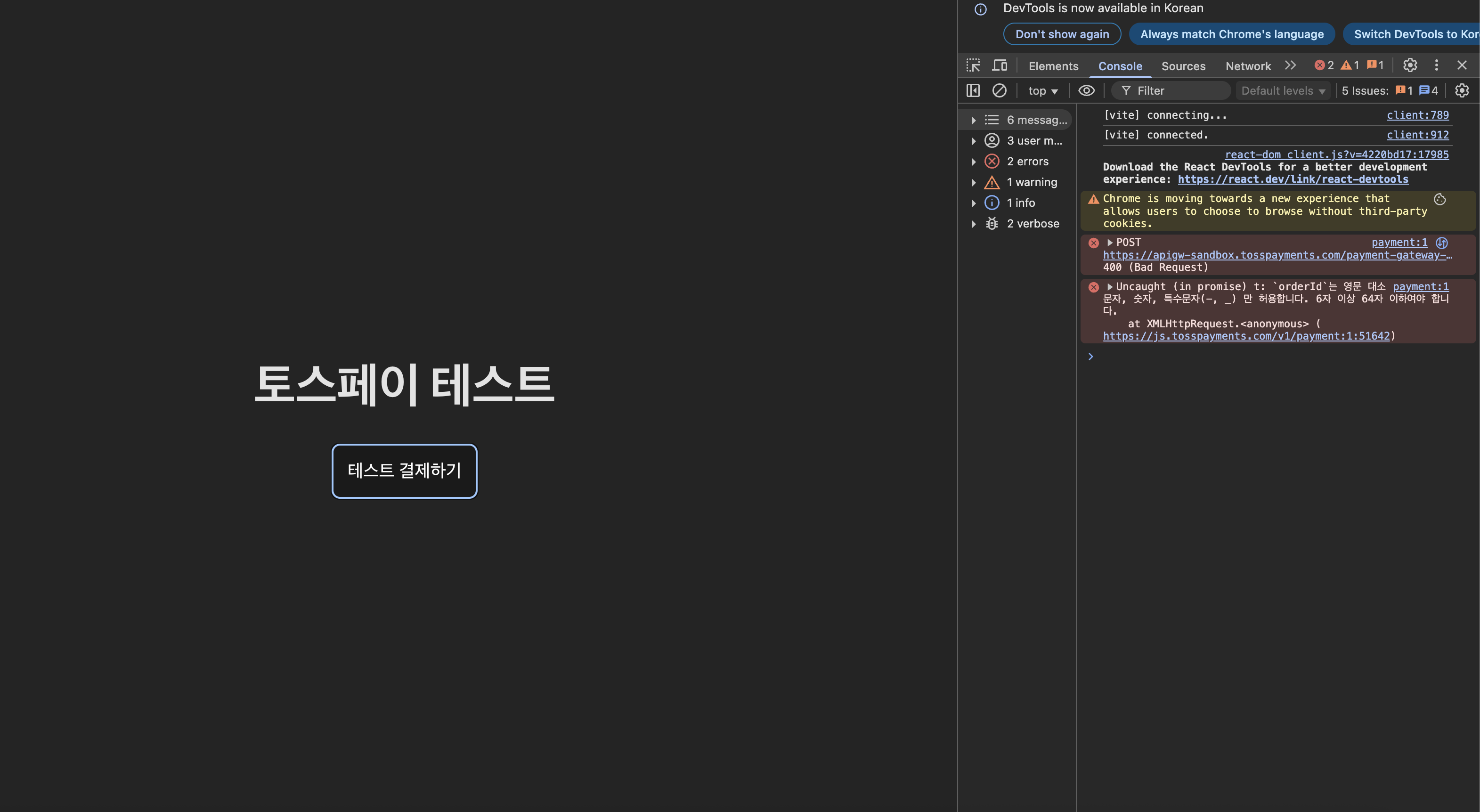Hide the console sidebar panel icon
Image resolution: width=1480 pixels, height=812 pixels.
[973, 91]
